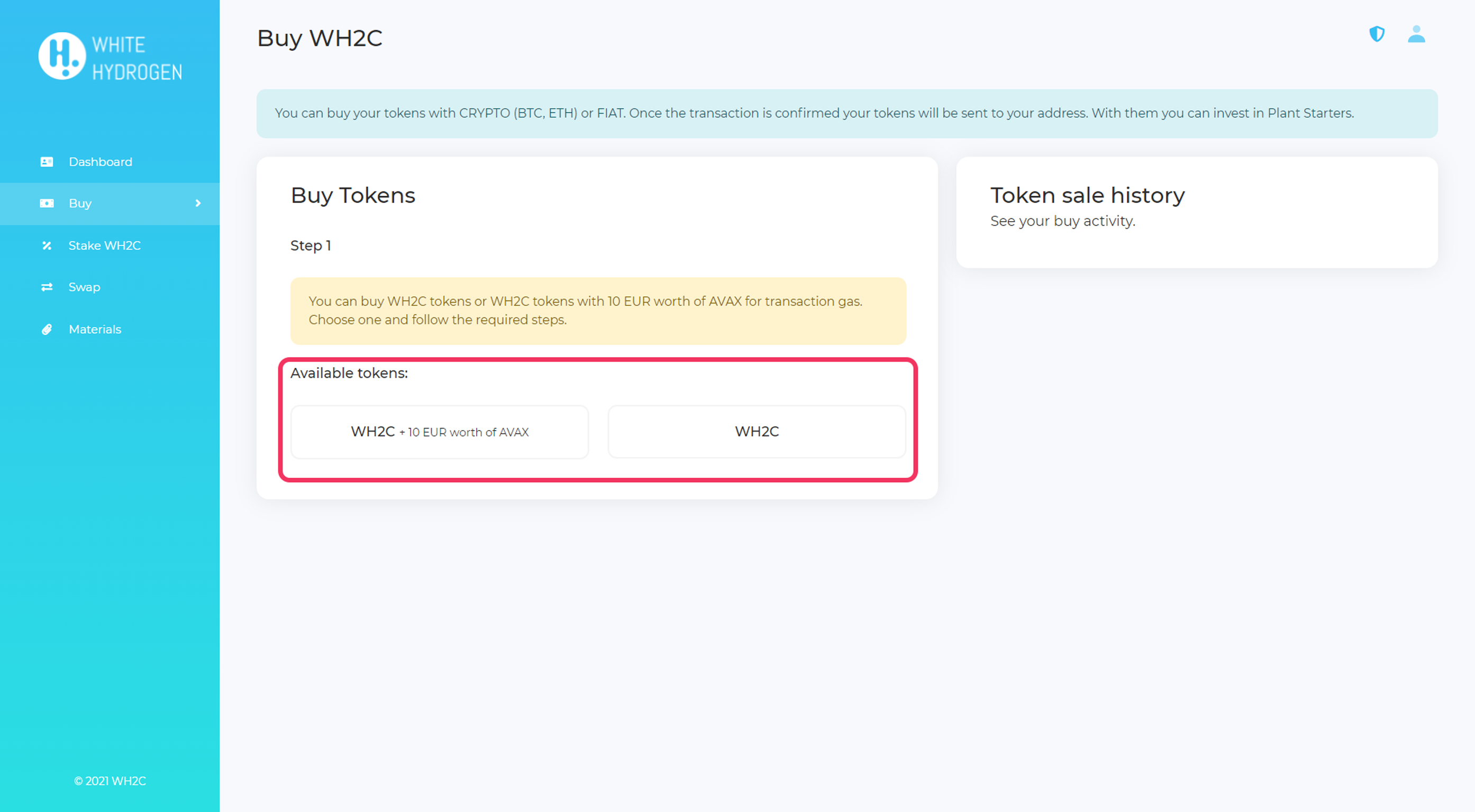Click the paperclip icon next to Materials

(x=48, y=329)
